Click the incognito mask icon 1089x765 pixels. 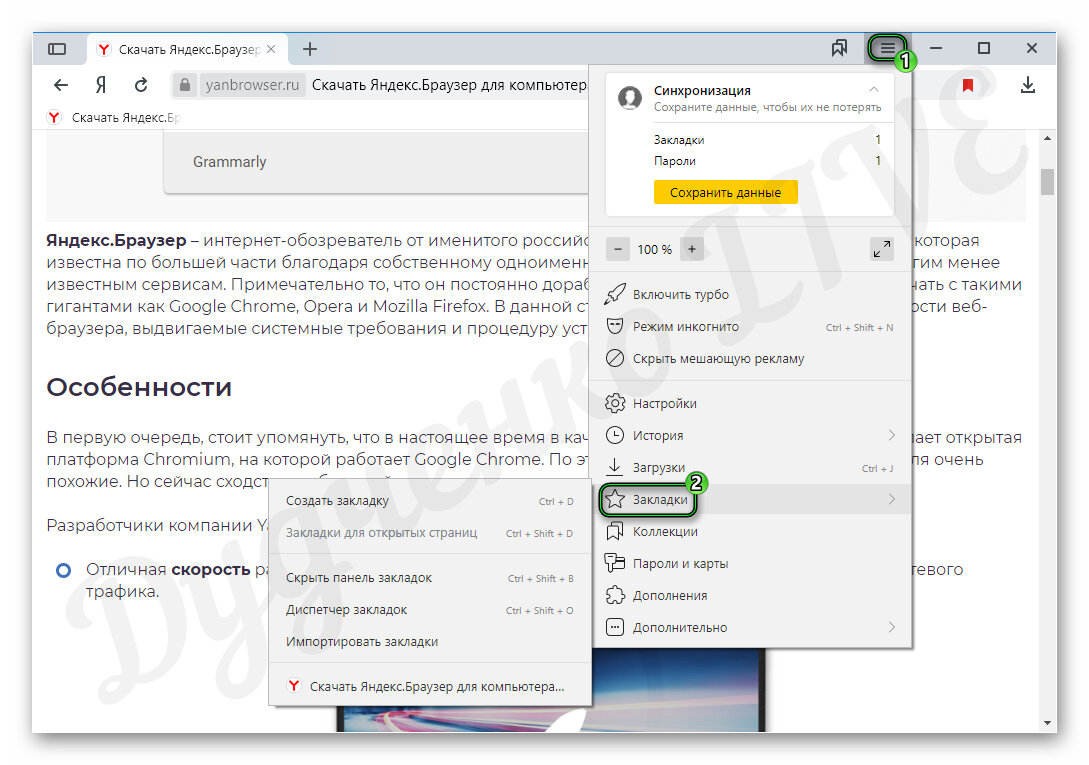tap(615, 326)
